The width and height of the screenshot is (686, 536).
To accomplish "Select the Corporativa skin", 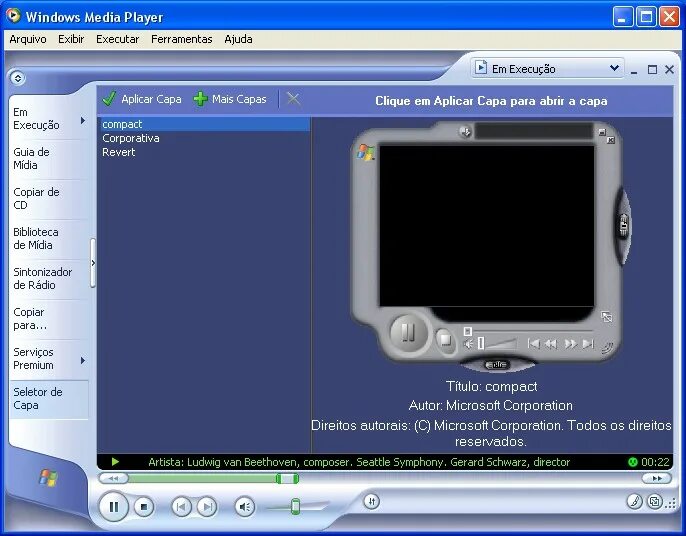I will coord(205,138).
